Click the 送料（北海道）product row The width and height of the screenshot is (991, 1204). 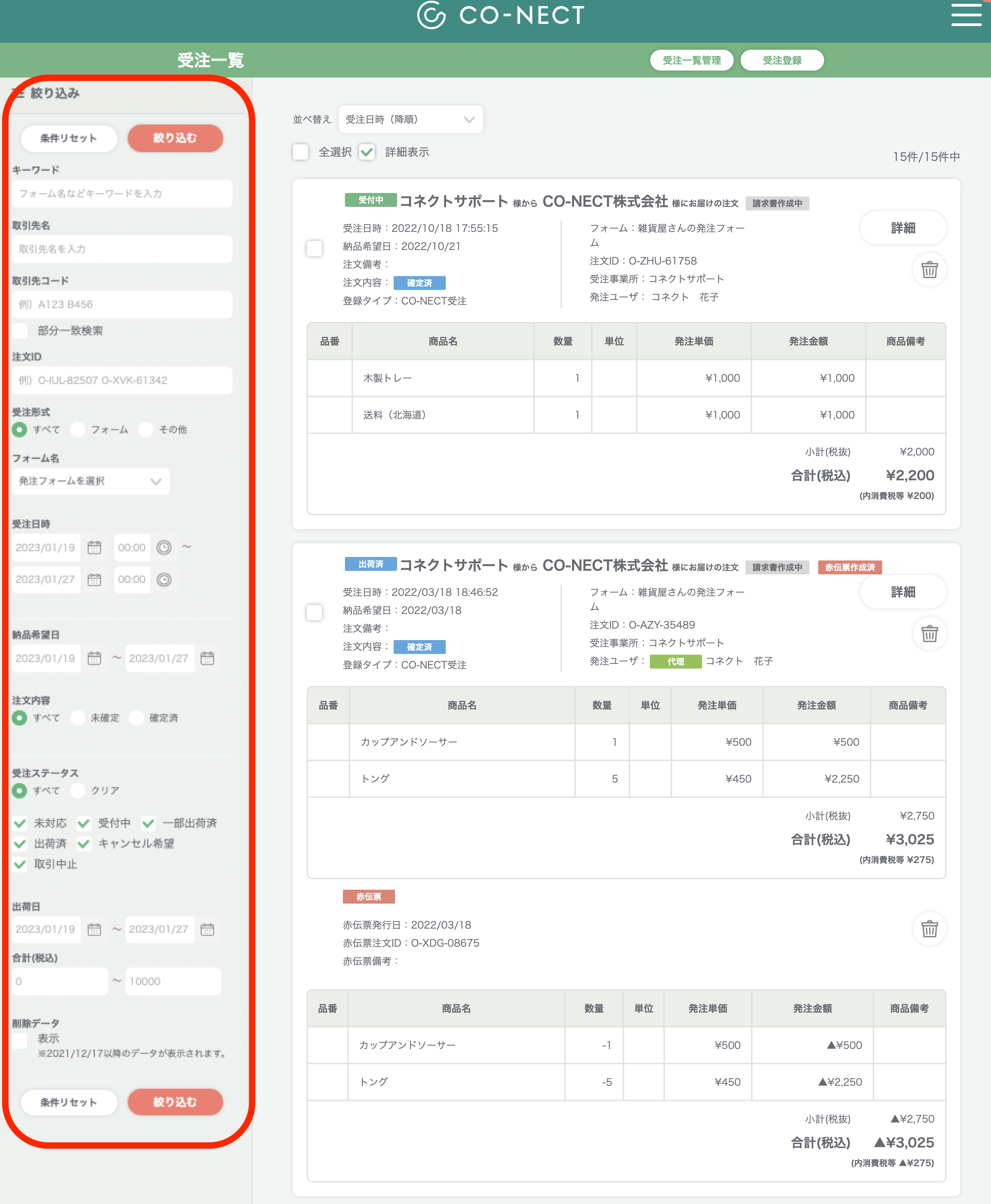tap(626, 415)
